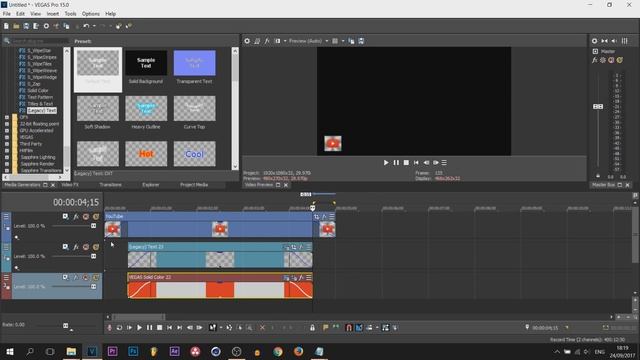Expand the GPU Accelerated folder
Image resolution: width=640 pixels, height=360 pixels.
pos(7,131)
